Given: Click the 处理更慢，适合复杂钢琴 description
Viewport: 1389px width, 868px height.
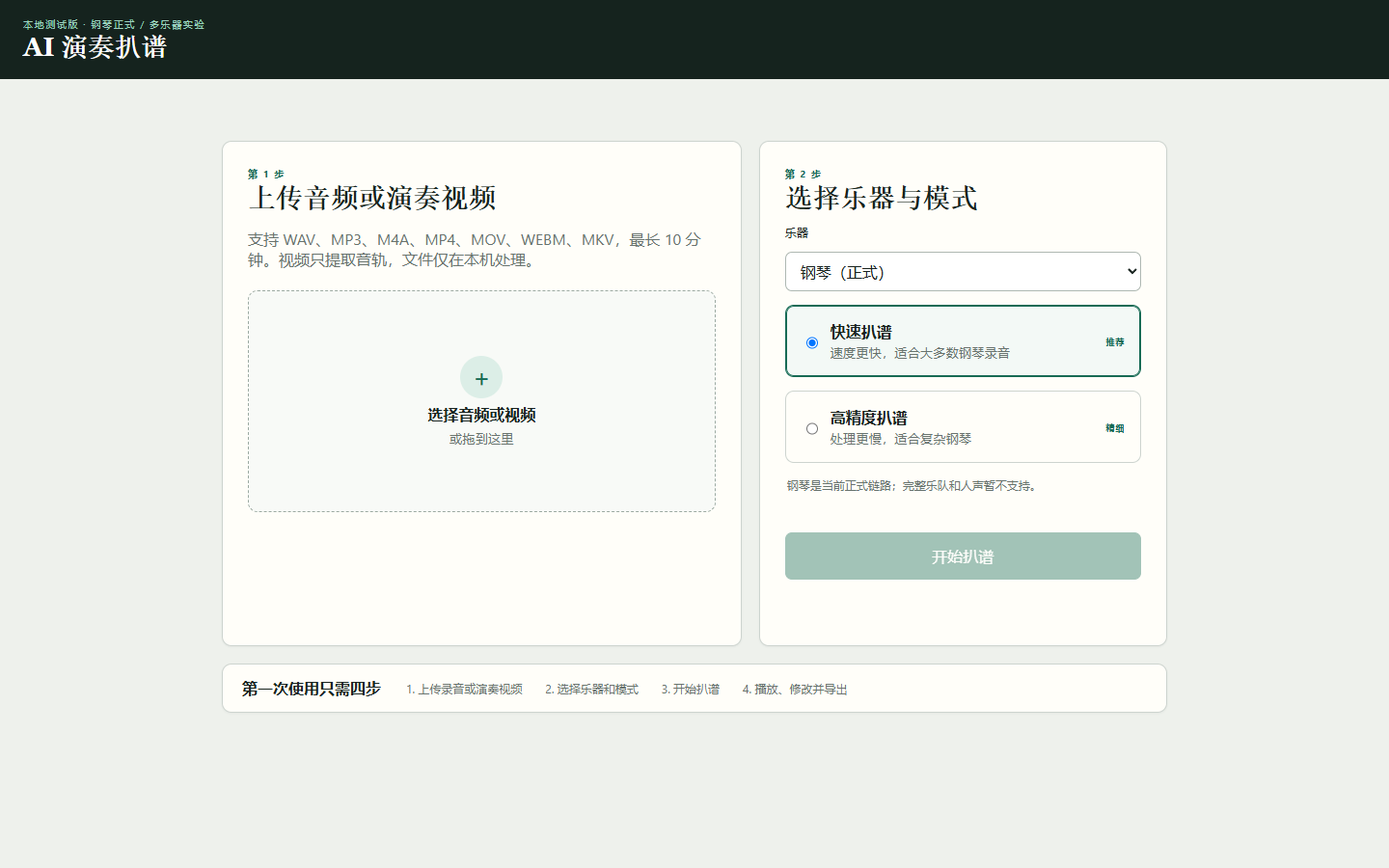Looking at the screenshot, I should [901, 439].
